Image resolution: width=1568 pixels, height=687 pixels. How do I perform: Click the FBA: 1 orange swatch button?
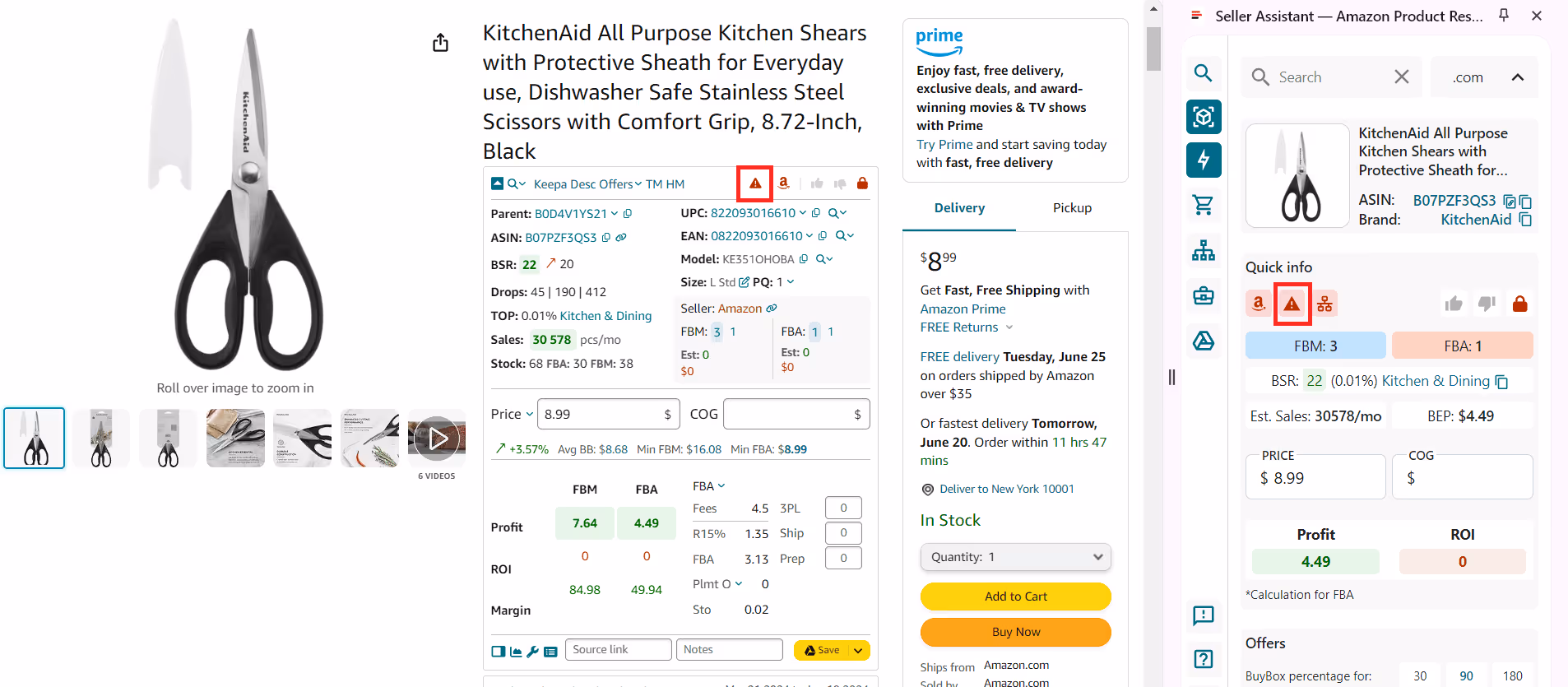tap(1462, 346)
